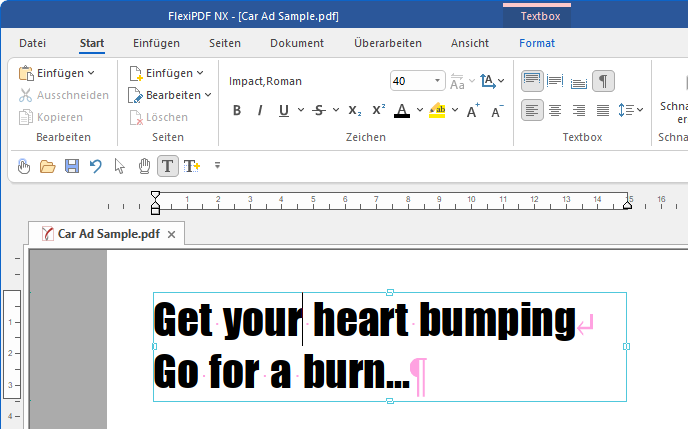Select the text editing T tool
688x429 pixels.
(x=168, y=166)
